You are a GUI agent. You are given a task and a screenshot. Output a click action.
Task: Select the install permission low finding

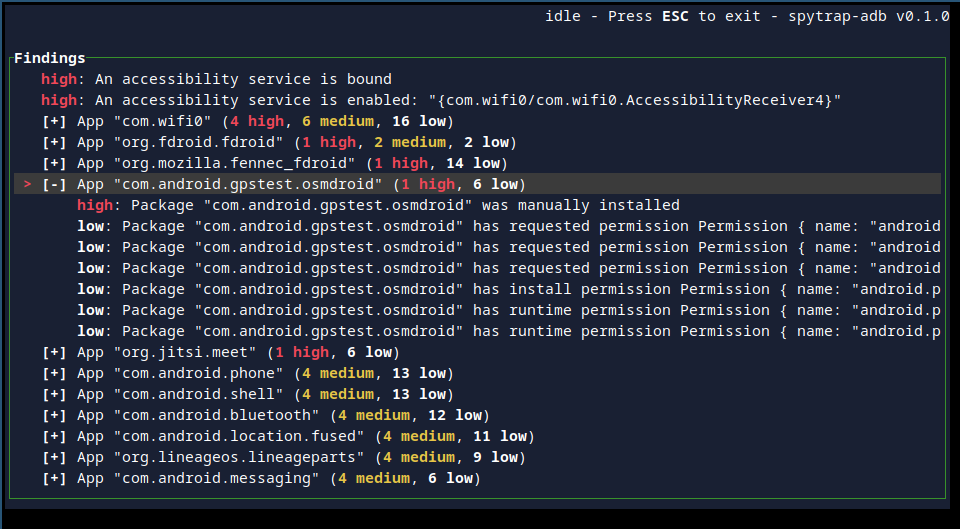coord(509,290)
